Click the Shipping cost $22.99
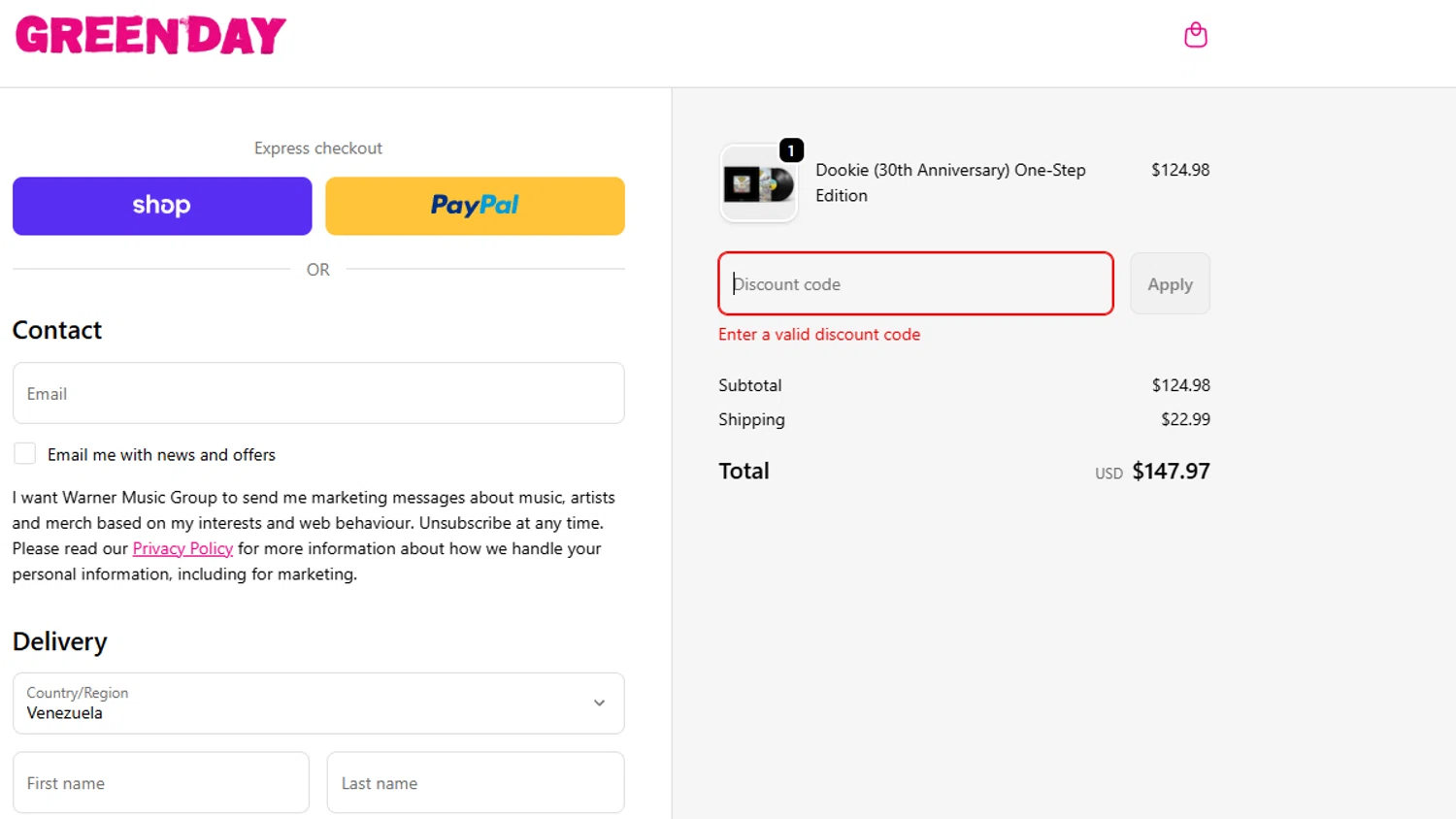 (x=1185, y=419)
